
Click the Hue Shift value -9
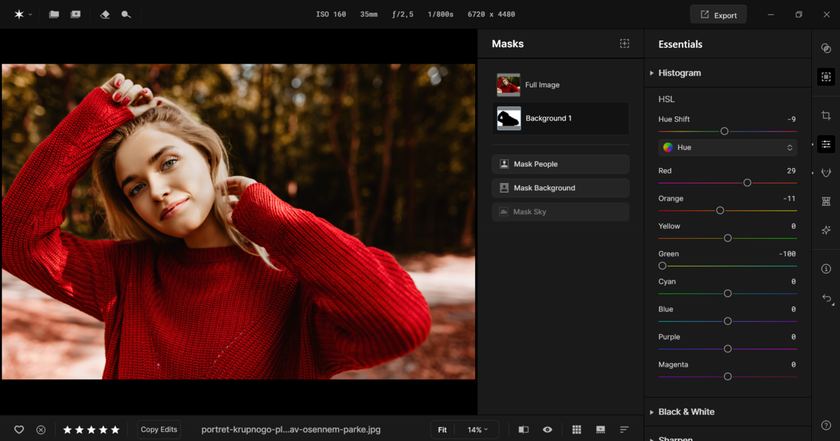pyautogui.click(x=791, y=119)
